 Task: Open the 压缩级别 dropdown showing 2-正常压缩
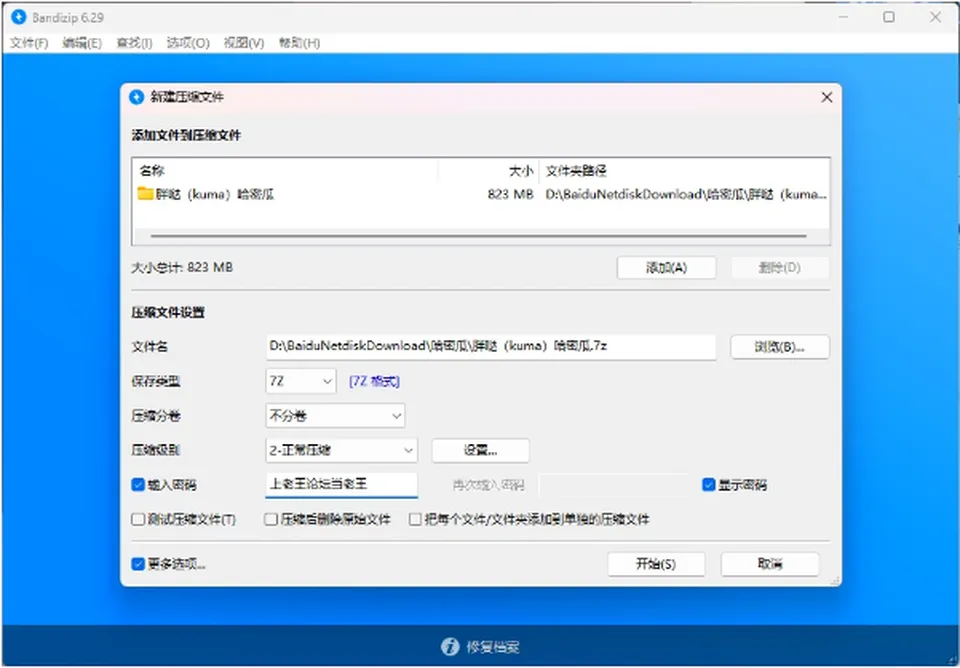342,451
